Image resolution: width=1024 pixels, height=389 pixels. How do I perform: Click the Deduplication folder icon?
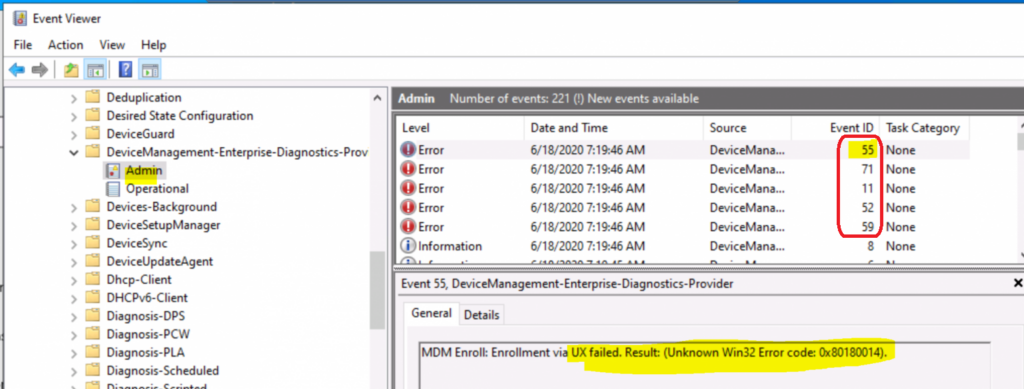tap(93, 98)
